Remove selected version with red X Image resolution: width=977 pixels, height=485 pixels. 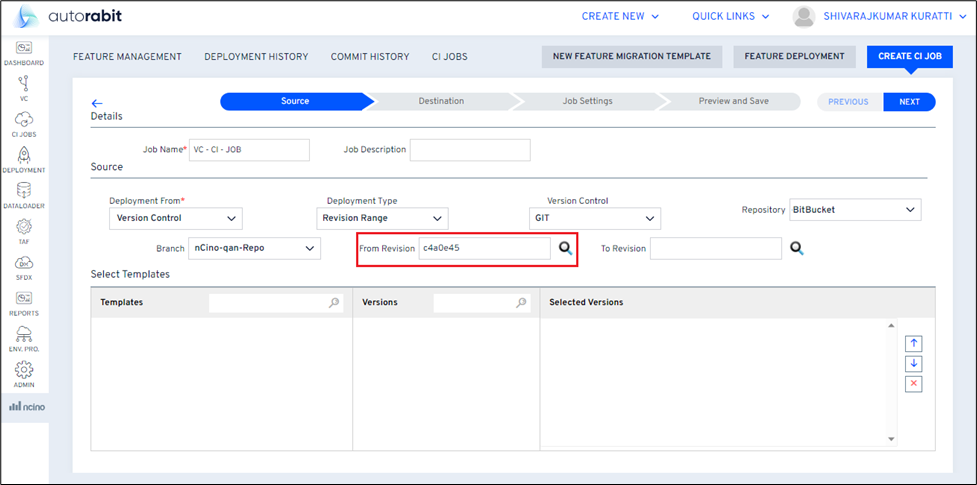click(913, 384)
